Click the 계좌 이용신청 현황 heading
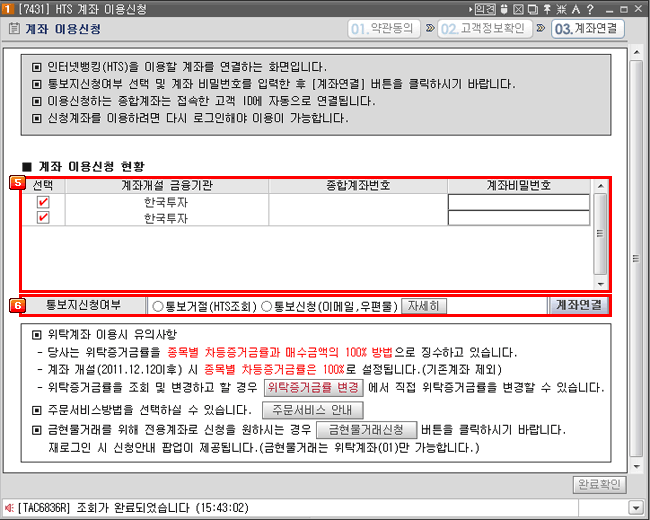This screenshot has width=650, height=520. pyautogui.click(x=92, y=167)
